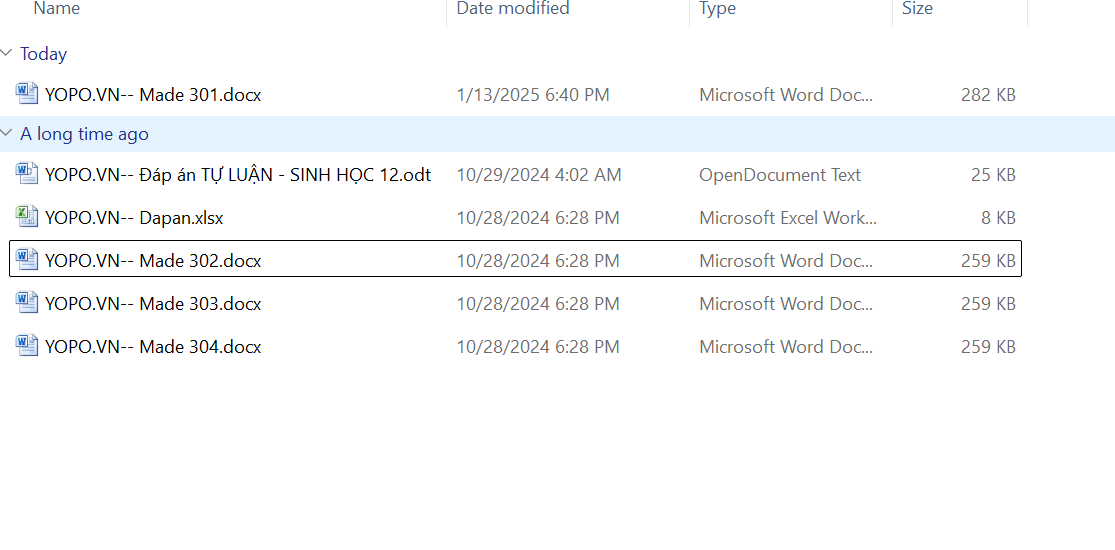Viewport: 1115px width, 550px height.
Task: Collapse the A long time ago chevron
Action: tap(8, 134)
